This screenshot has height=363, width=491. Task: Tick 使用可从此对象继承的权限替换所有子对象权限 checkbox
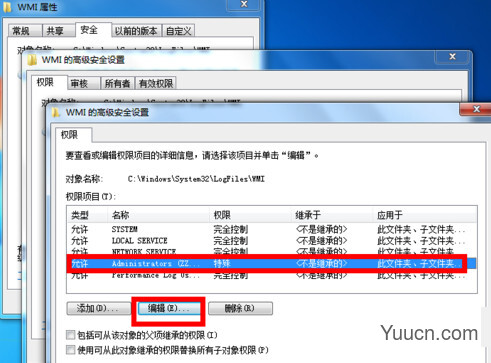tap(70, 350)
